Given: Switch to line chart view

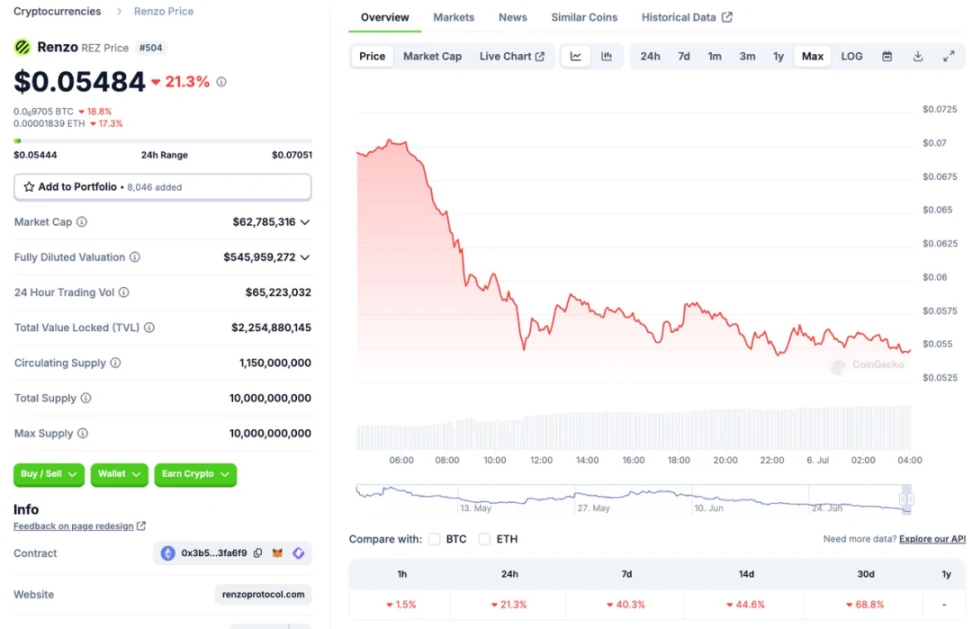Looking at the screenshot, I should click(x=576, y=57).
